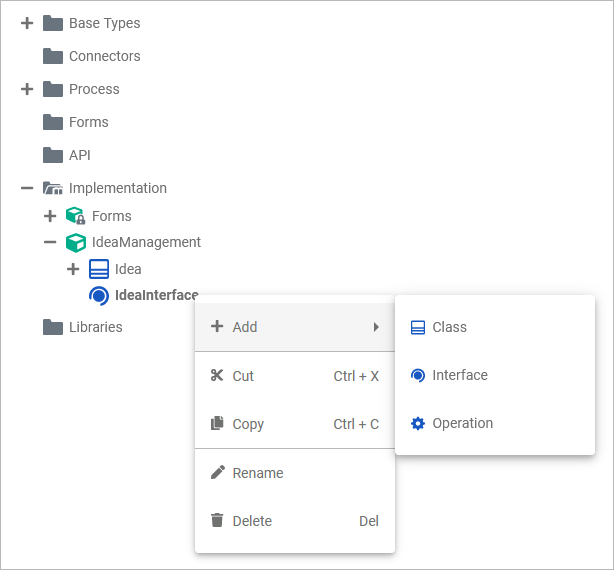Click the IdeaManagement green package icon
Viewport: 614px width, 570px height.
click(75, 242)
